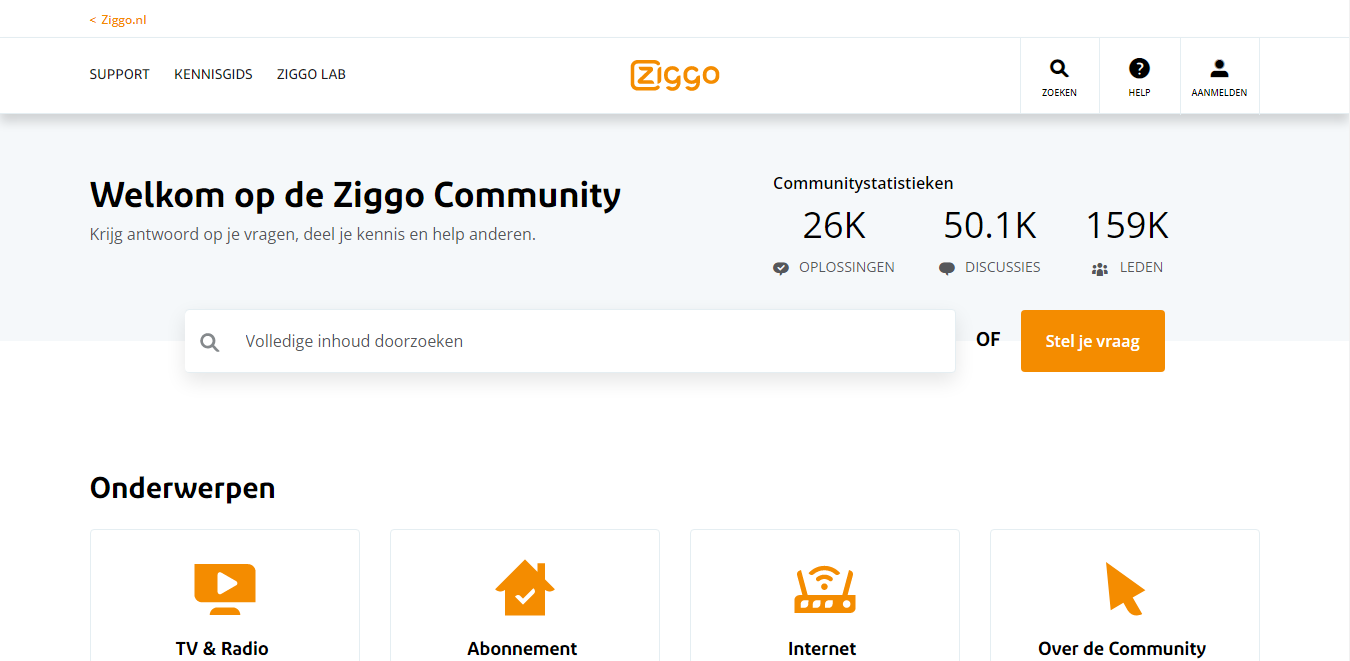Click the 26K solutions count

coord(834,226)
